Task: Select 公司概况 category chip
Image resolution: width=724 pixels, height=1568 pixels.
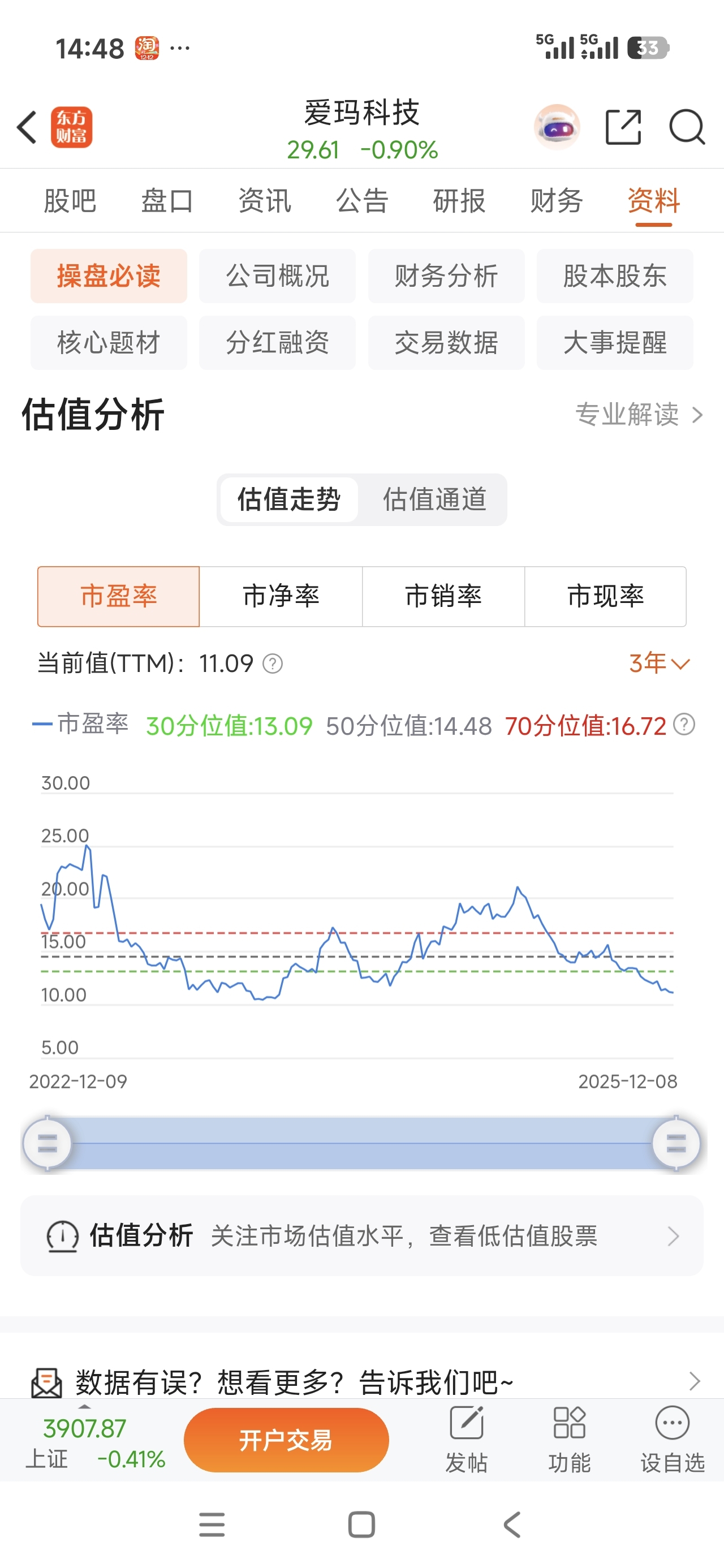Action: (278, 275)
